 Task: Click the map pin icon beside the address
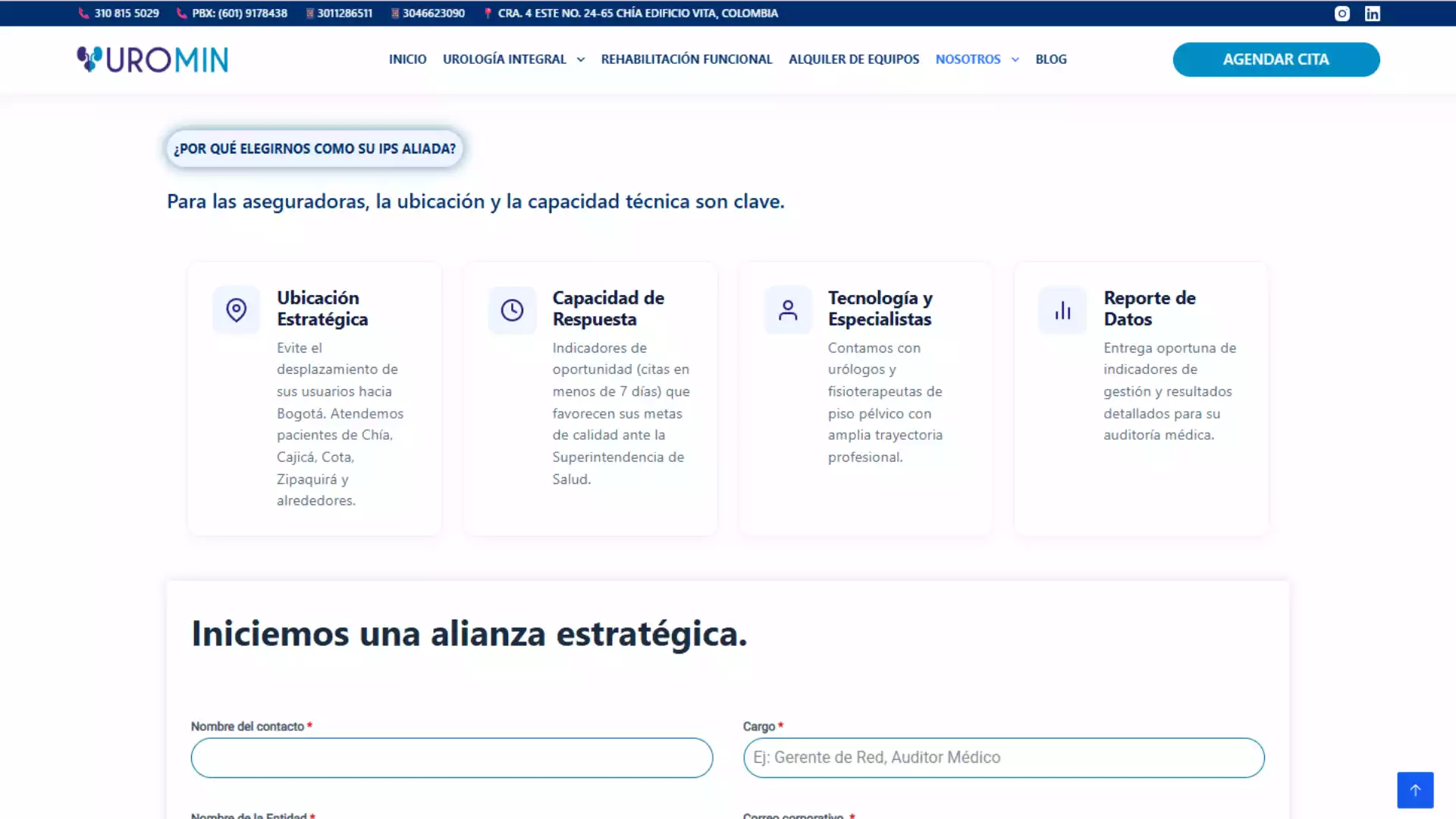coord(488,14)
